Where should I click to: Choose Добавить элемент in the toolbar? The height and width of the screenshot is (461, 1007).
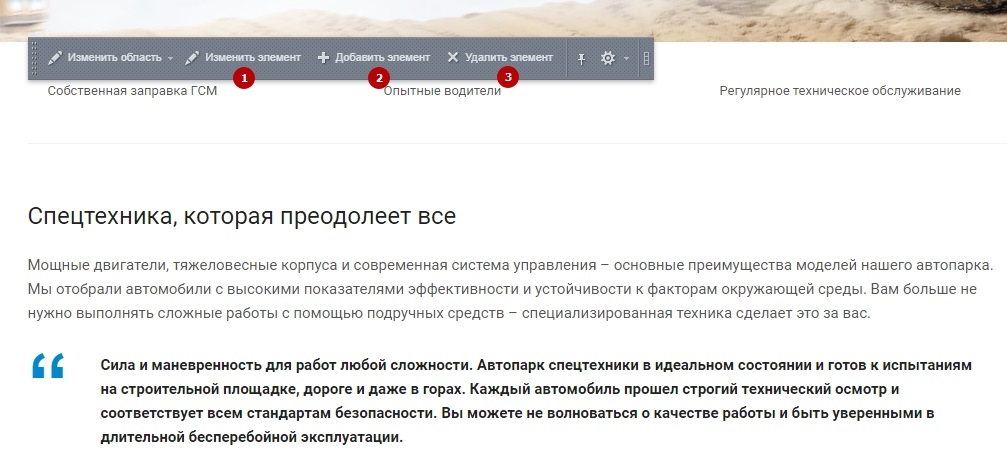click(x=374, y=58)
